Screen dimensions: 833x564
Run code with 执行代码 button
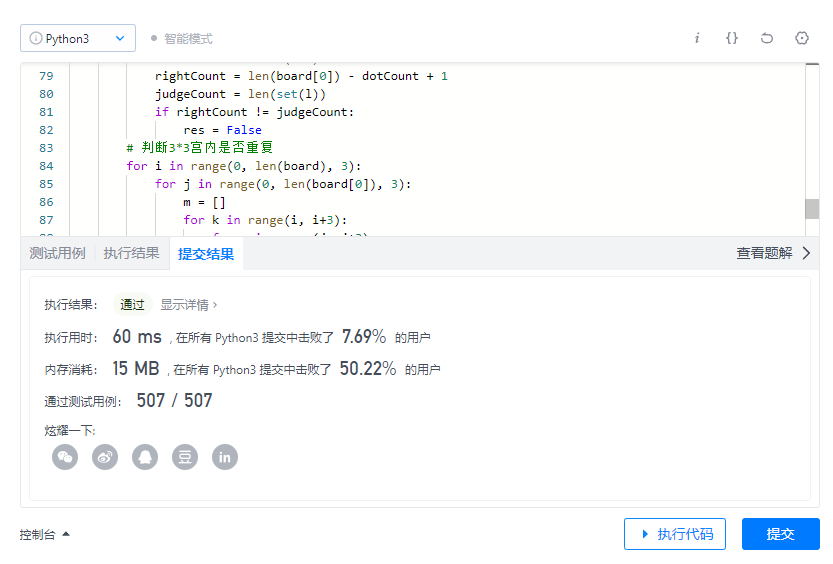(675, 534)
